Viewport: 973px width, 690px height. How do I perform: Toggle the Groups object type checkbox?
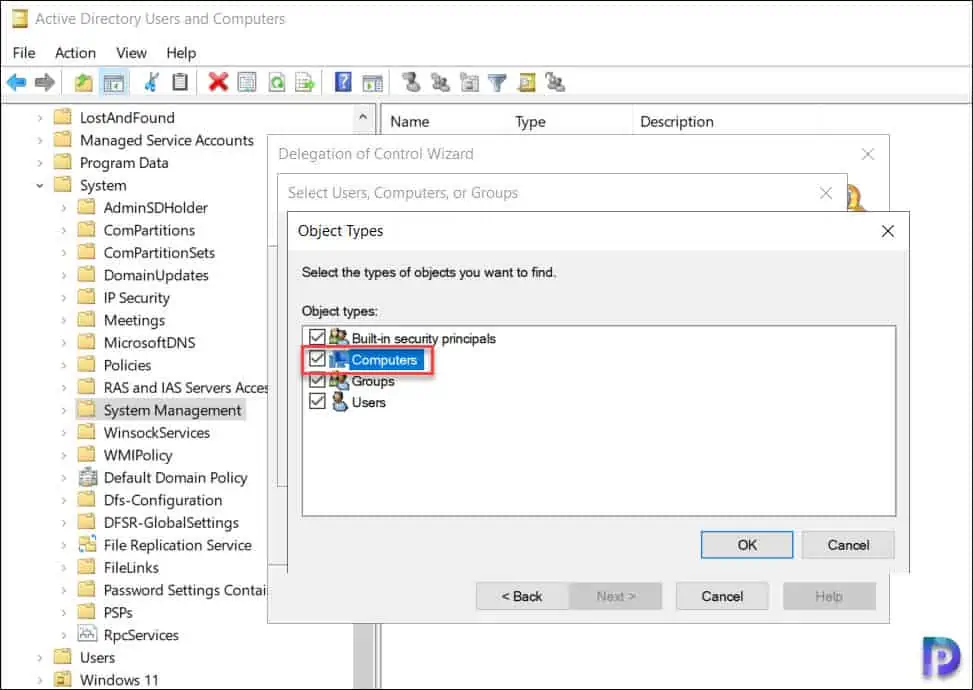(317, 380)
